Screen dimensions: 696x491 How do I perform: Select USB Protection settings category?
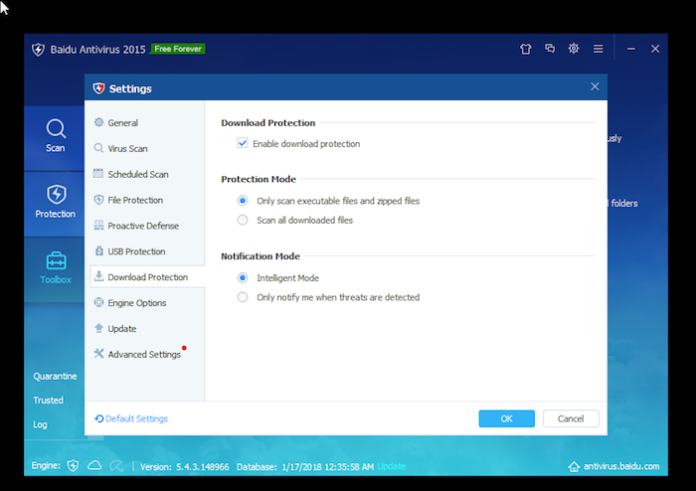tap(147, 251)
